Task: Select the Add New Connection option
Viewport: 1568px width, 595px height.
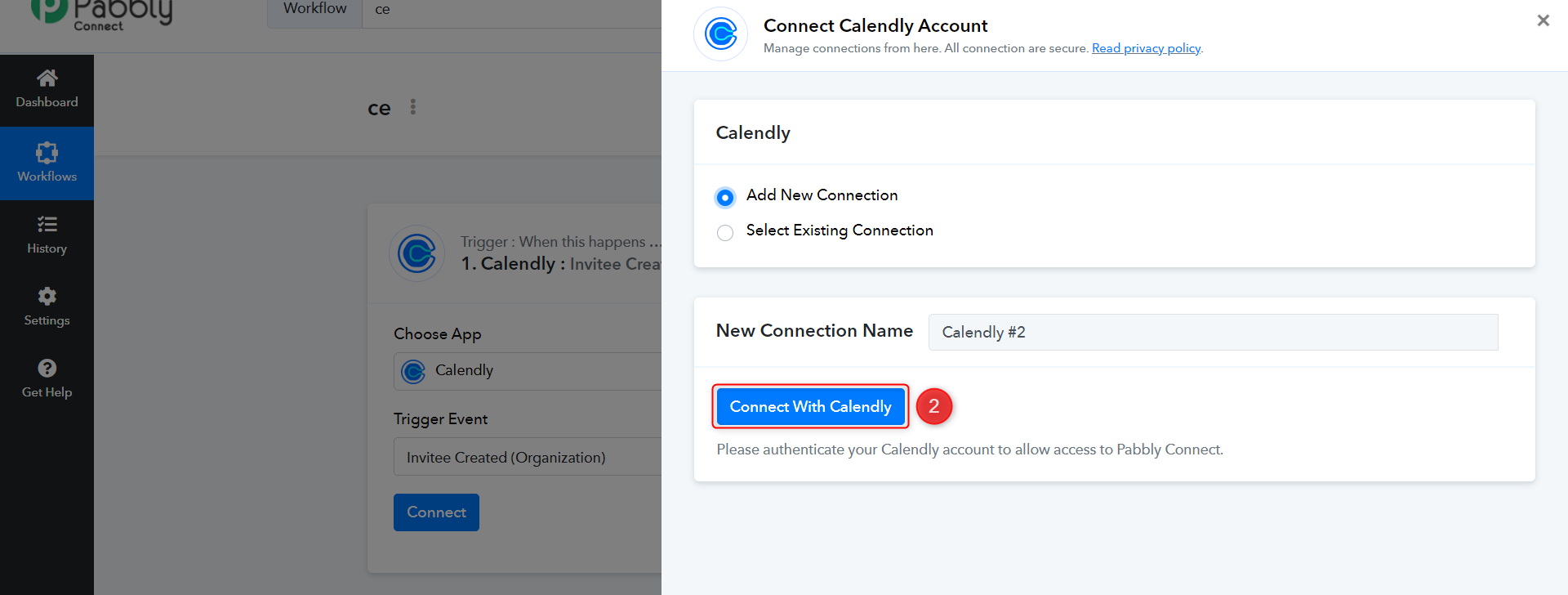Action: [x=724, y=197]
